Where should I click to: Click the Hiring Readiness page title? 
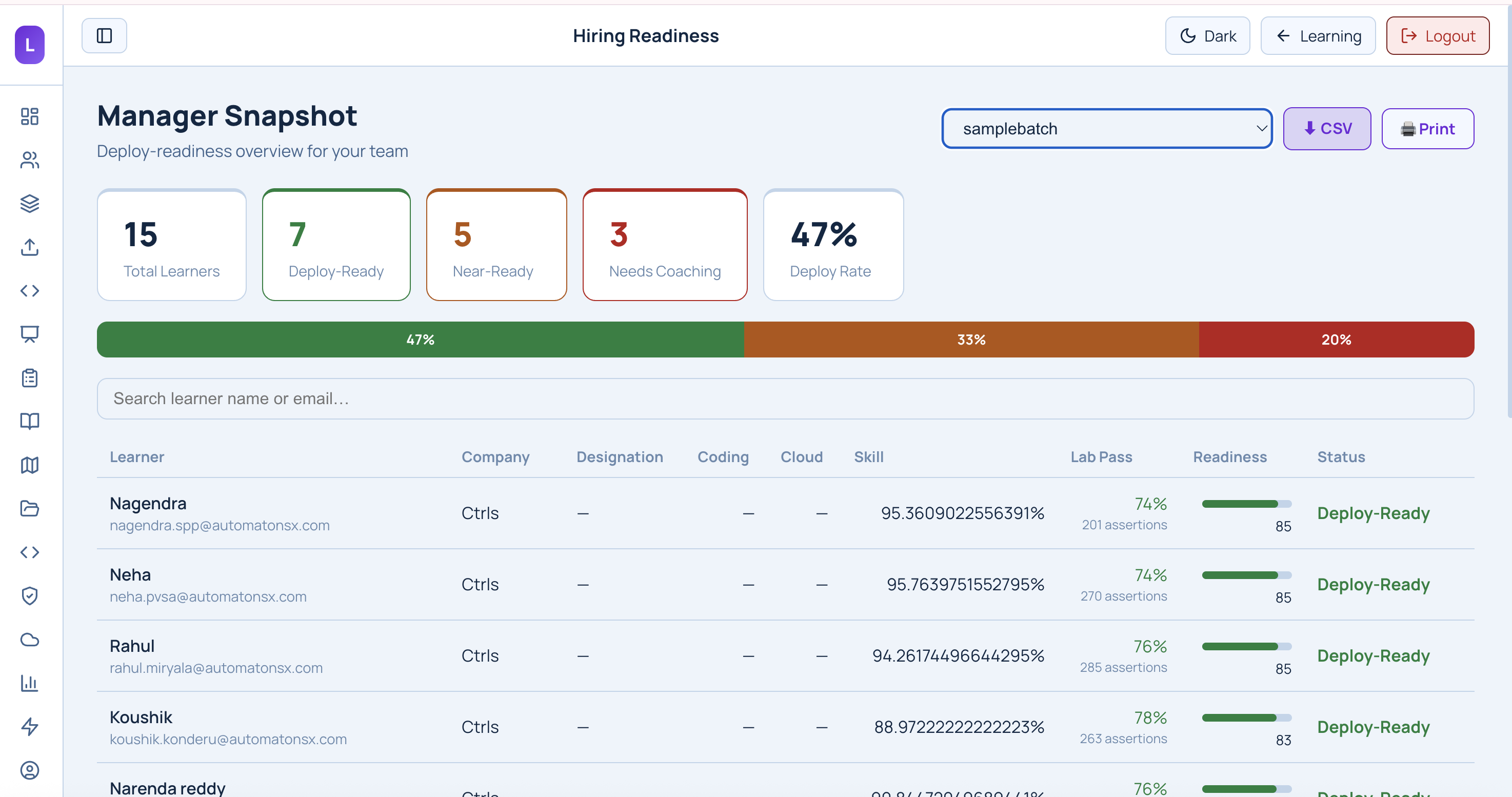(x=646, y=35)
